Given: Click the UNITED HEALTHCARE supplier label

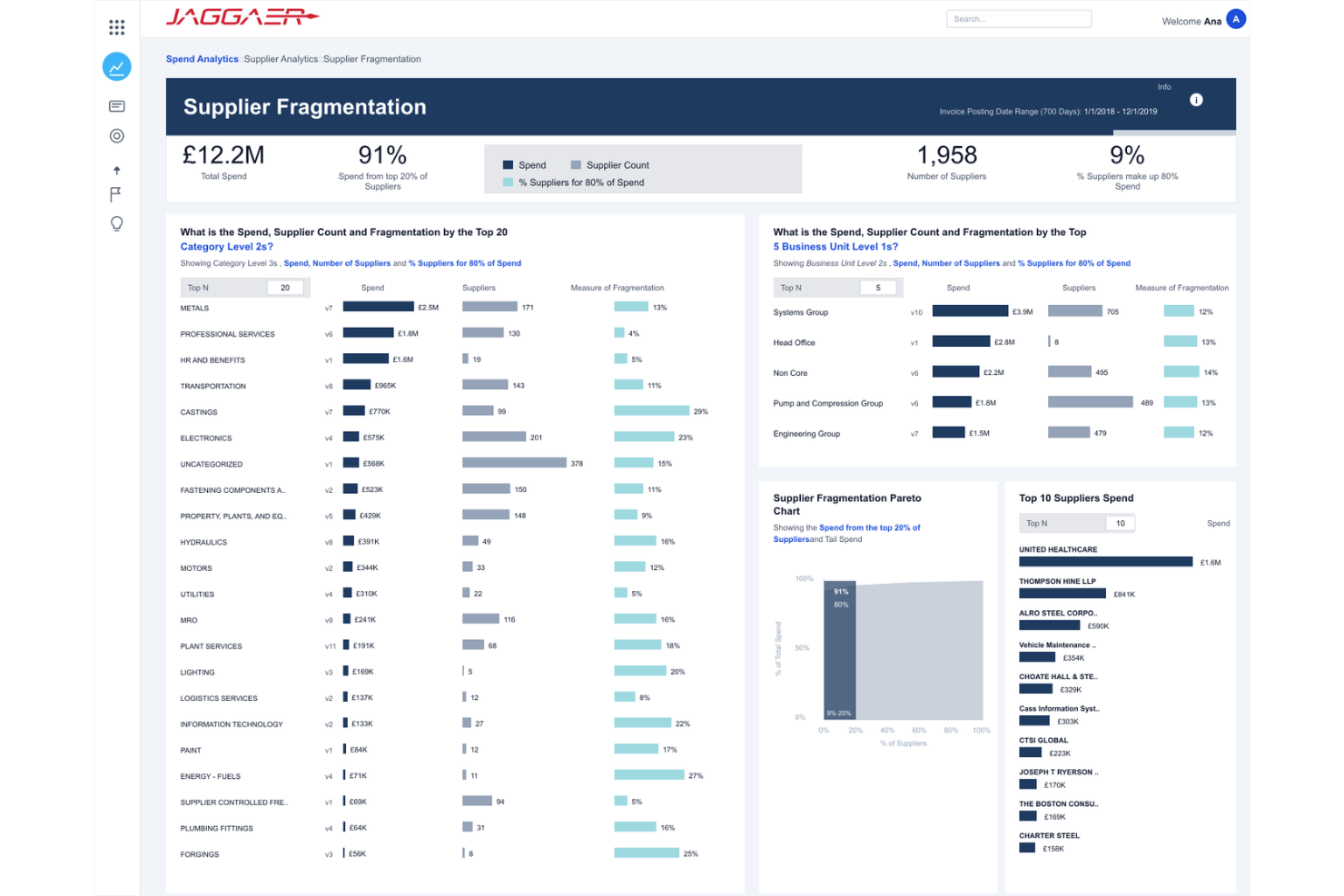Looking at the screenshot, I should pyautogui.click(x=1058, y=550).
